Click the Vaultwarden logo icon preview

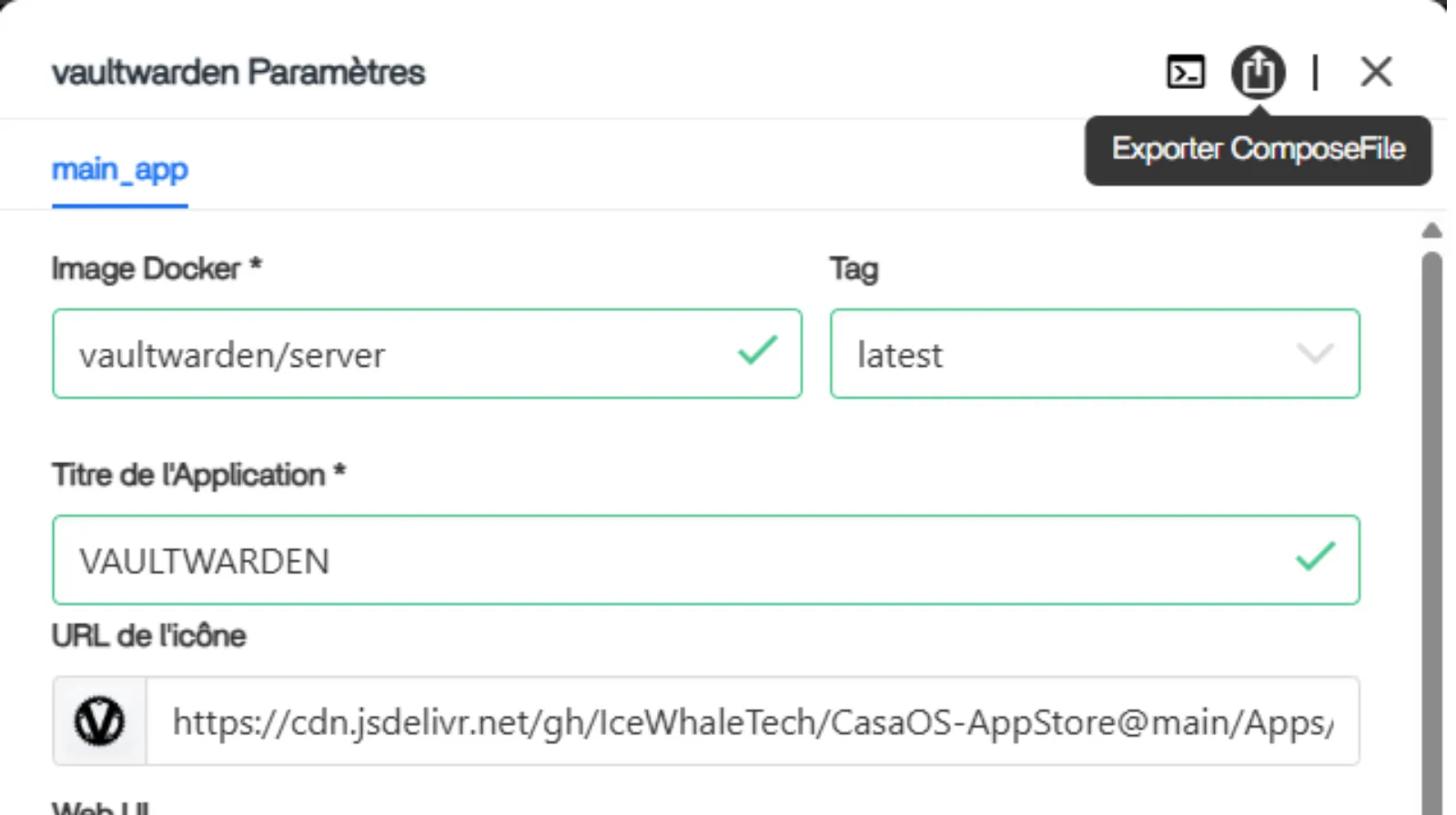tap(99, 721)
